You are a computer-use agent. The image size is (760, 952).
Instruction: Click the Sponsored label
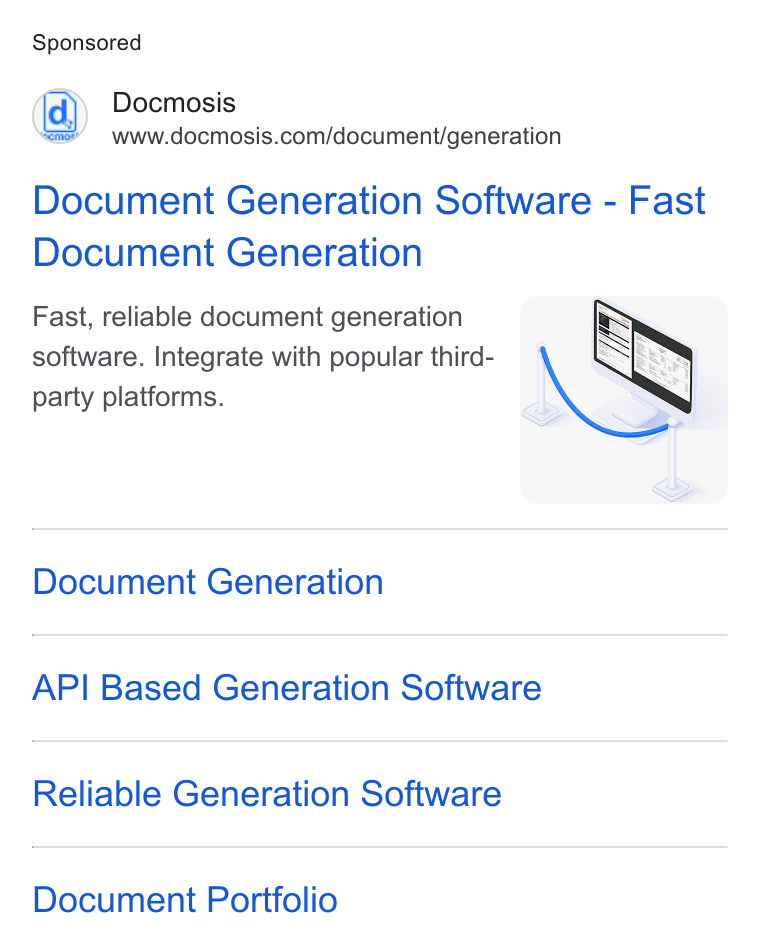[87, 43]
